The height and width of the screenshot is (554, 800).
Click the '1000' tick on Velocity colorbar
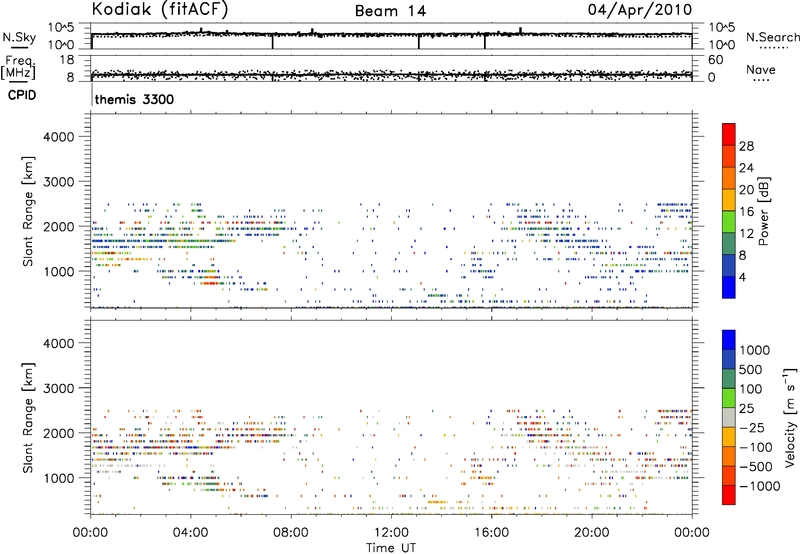755,350
